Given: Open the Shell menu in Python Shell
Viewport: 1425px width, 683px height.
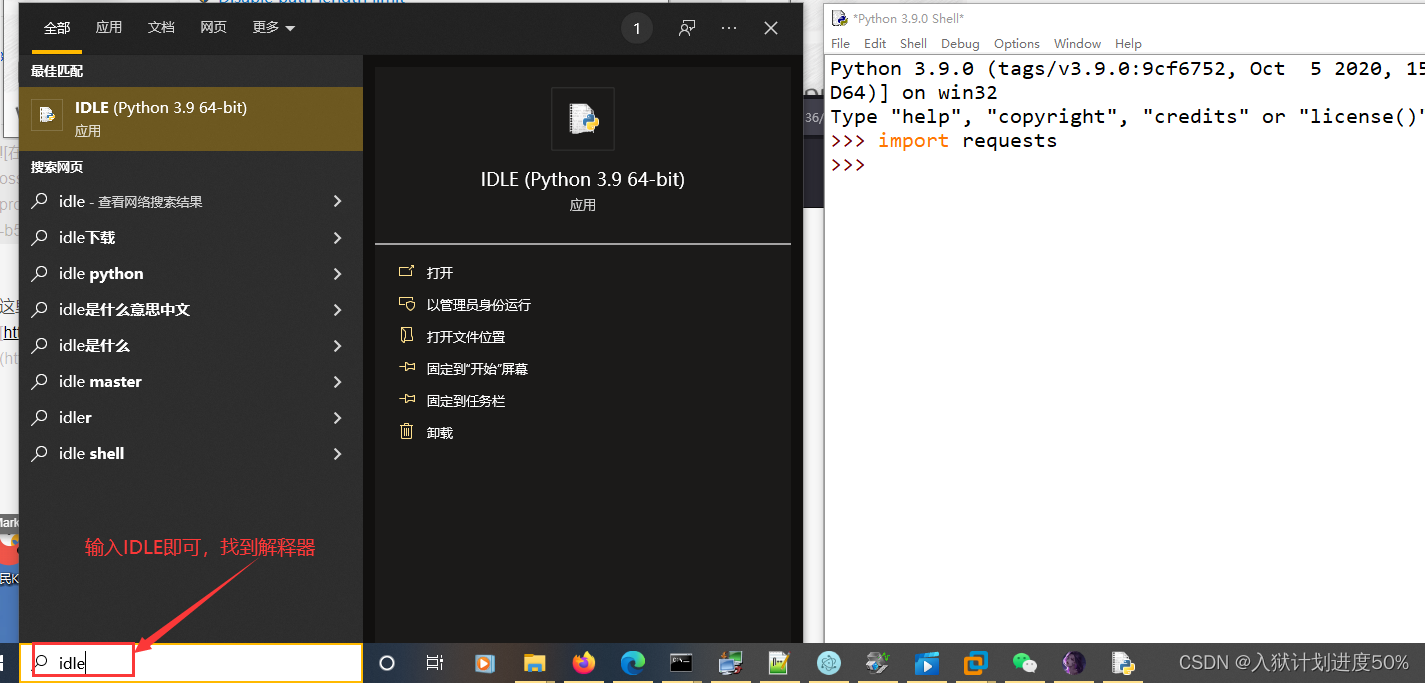Looking at the screenshot, I should tap(913, 43).
